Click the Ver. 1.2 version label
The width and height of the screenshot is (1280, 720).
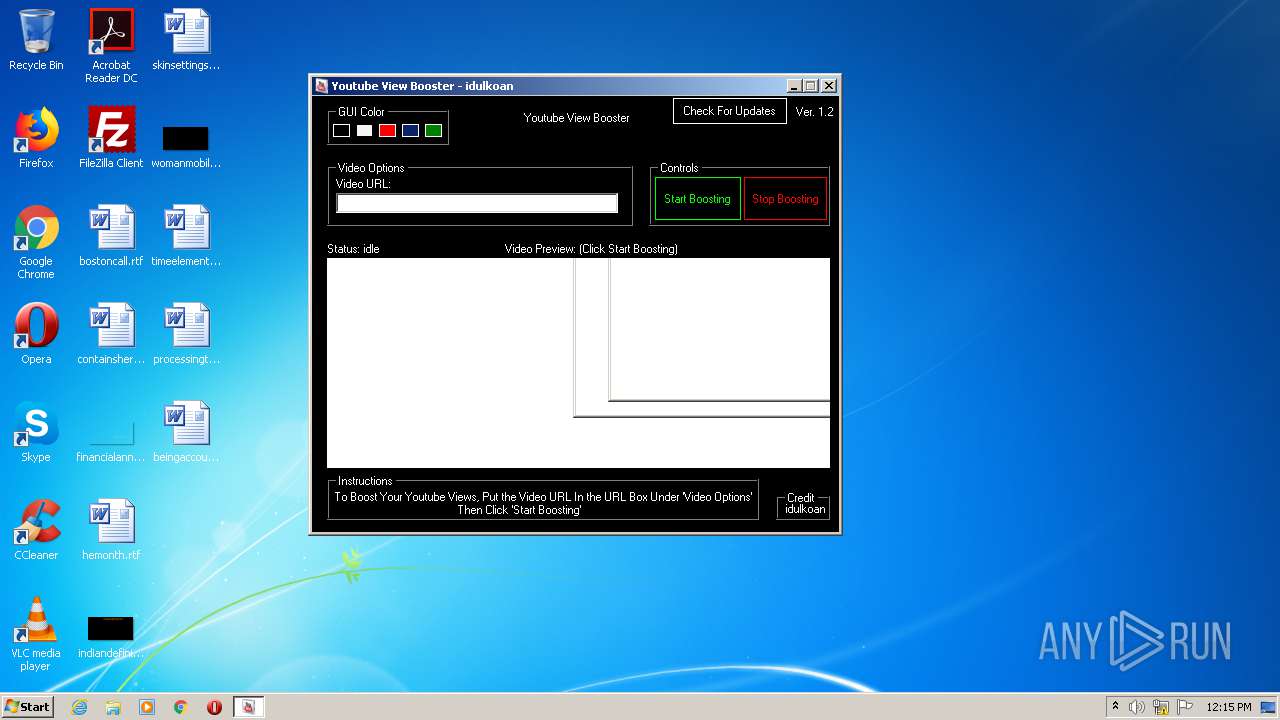[814, 112]
